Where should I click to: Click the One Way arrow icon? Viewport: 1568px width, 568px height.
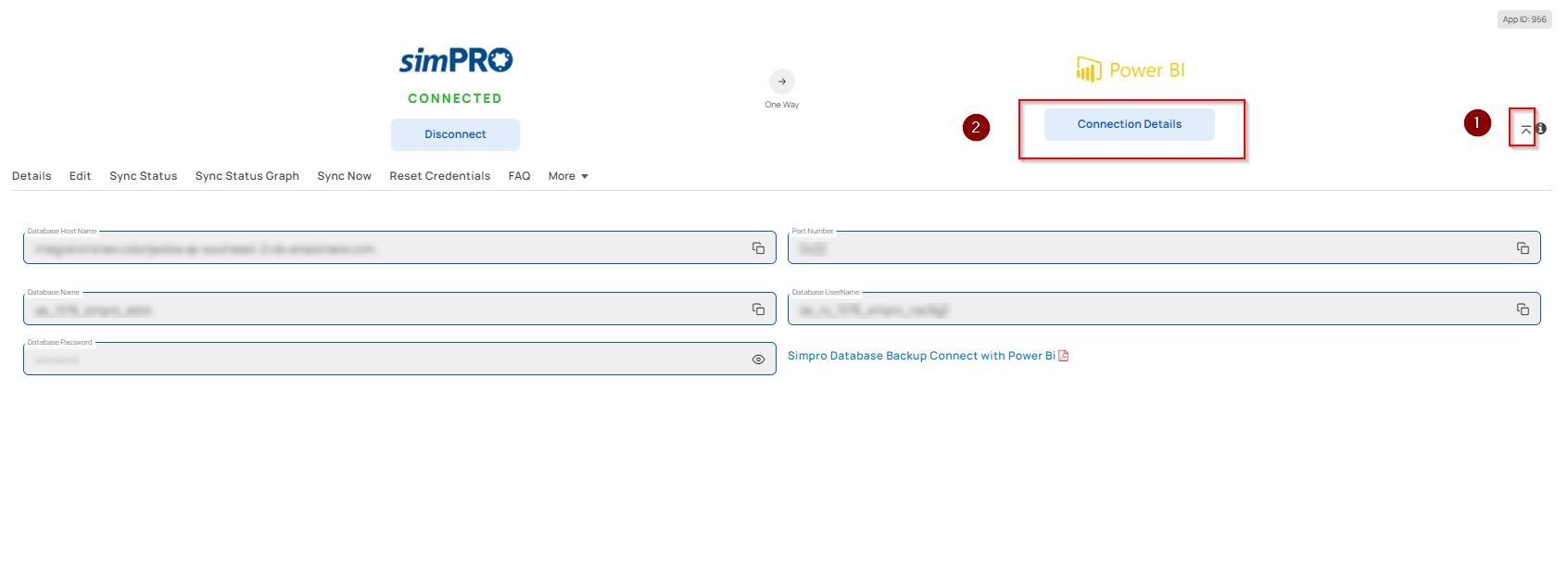pyautogui.click(x=782, y=82)
